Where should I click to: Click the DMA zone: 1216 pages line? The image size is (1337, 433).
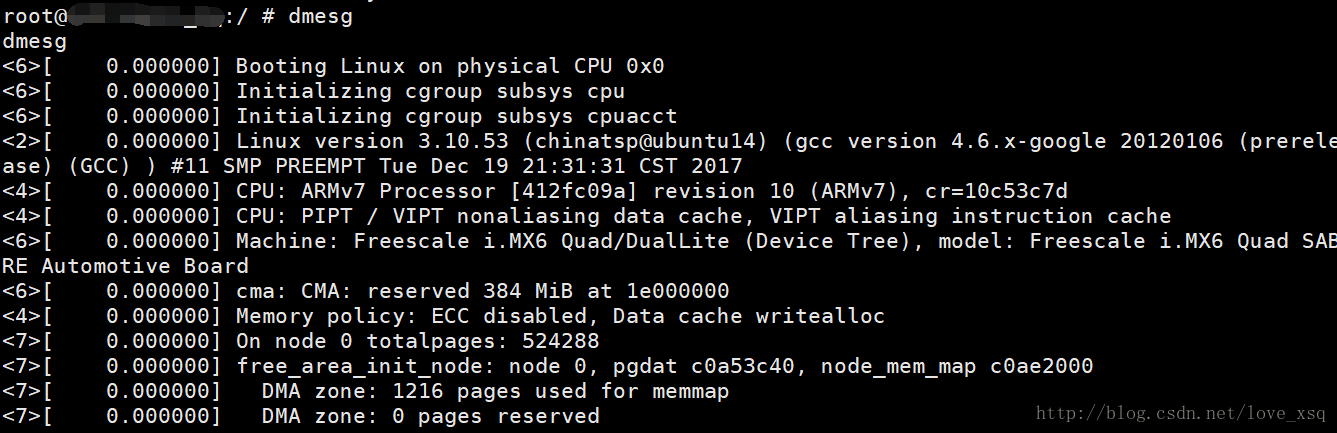366,391
